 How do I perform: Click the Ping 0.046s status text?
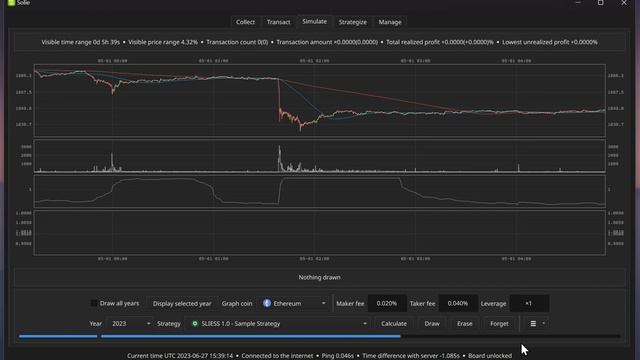[338, 356]
